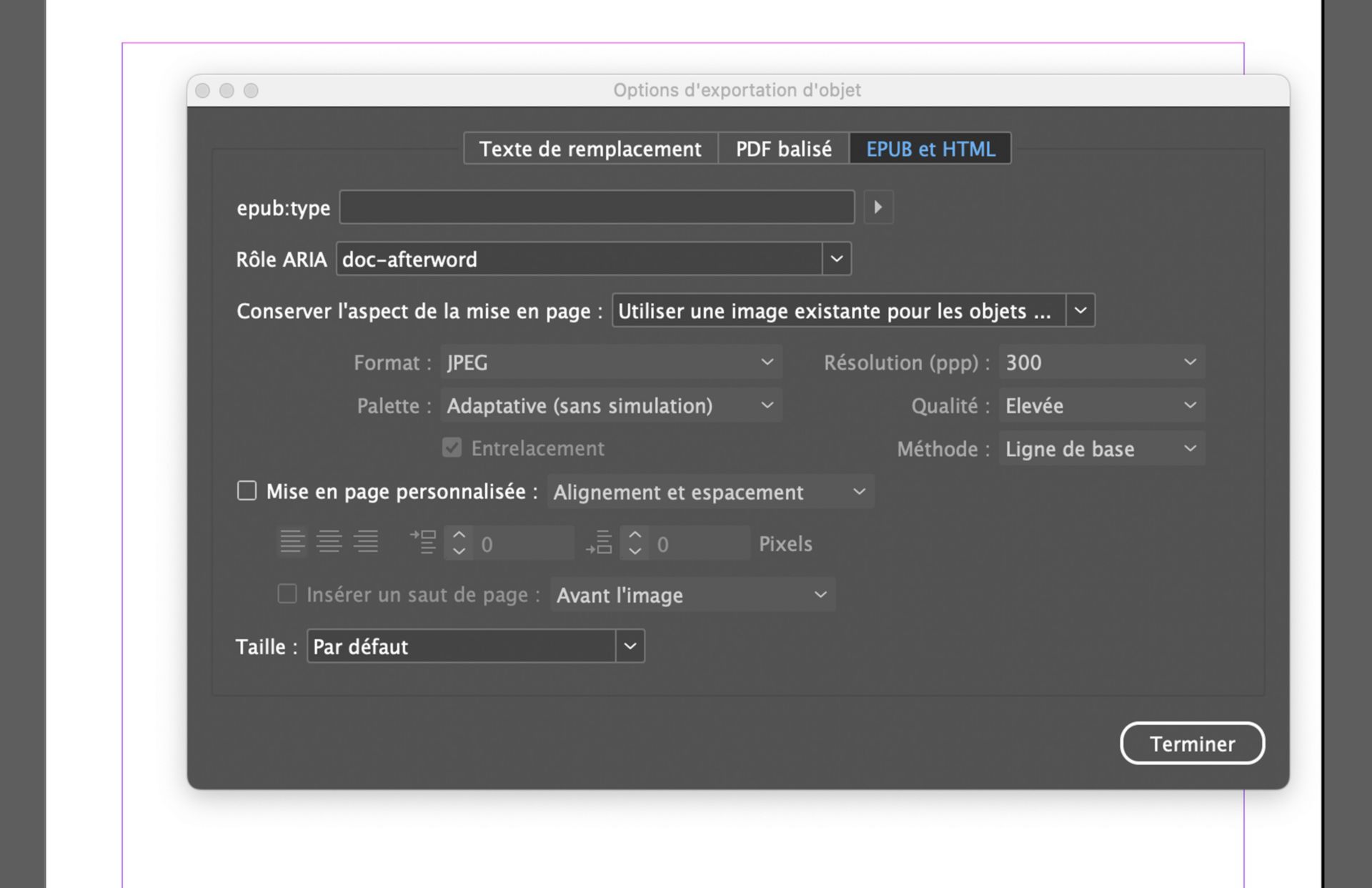Click the space-before-image icon

click(423, 542)
